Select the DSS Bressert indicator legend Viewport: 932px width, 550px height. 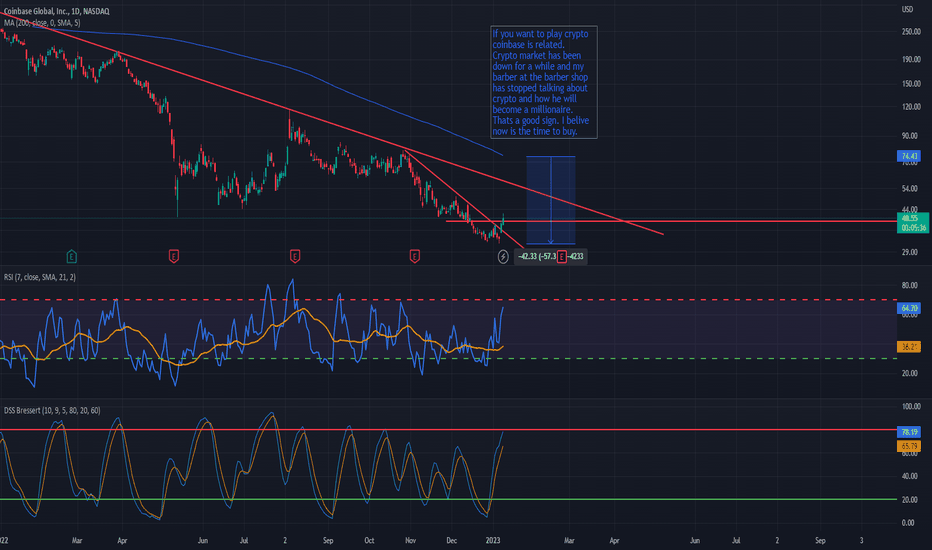[x=52, y=410]
